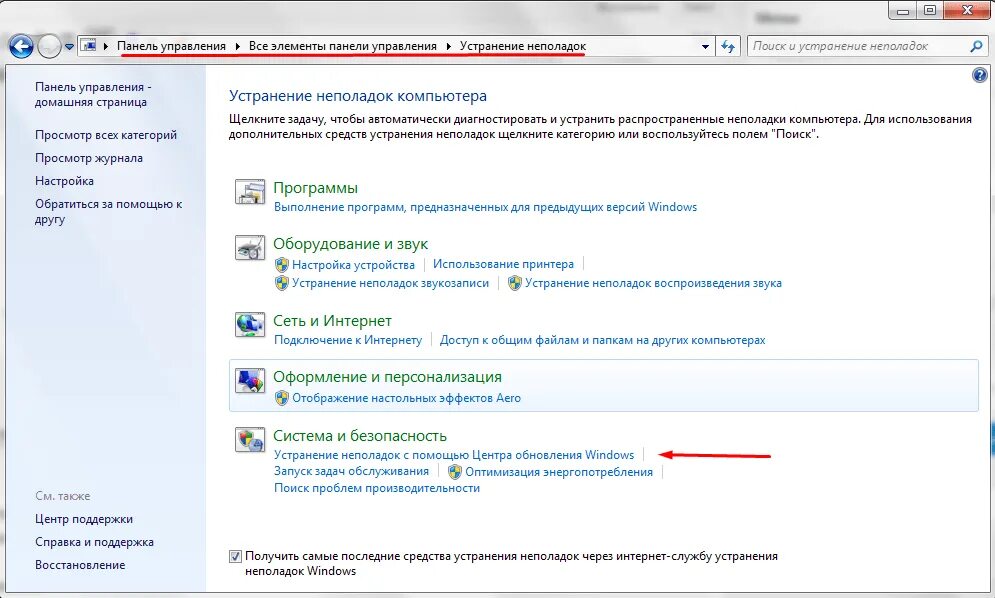Click the magnifier search icon
This screenshot has width=995, height=598.
977,46
